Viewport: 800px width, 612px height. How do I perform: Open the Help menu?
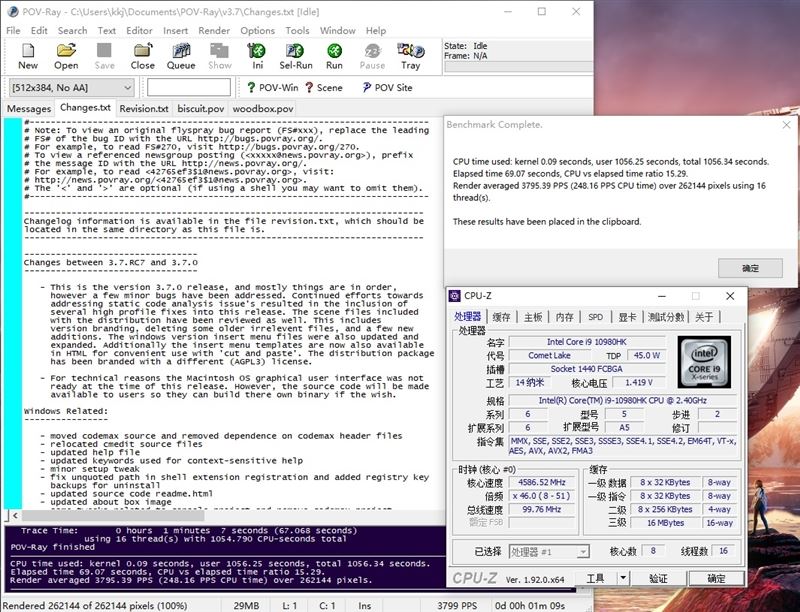pyautogui.click(x=376, y=31)
